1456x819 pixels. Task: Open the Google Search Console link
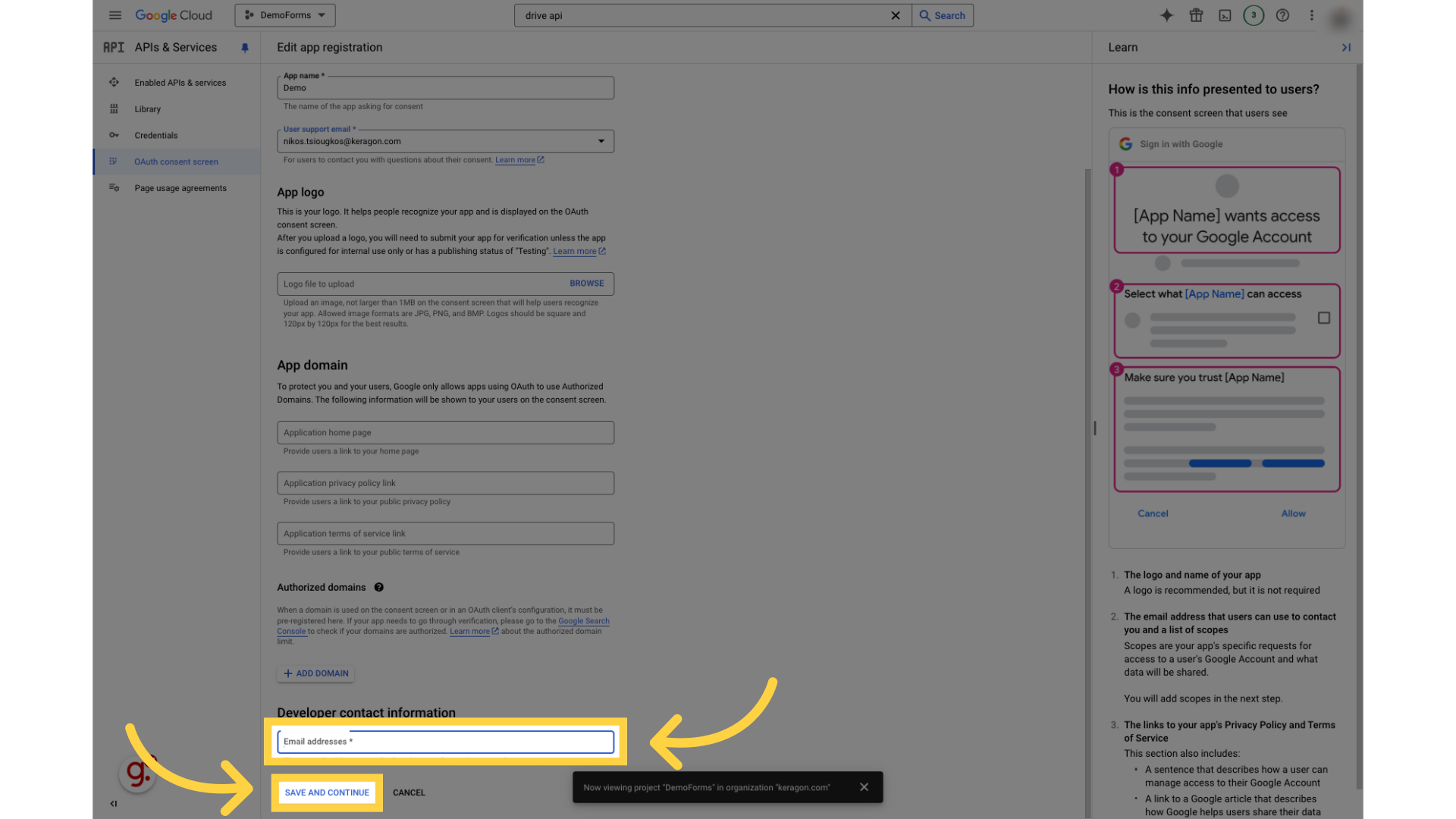point(584,620)
